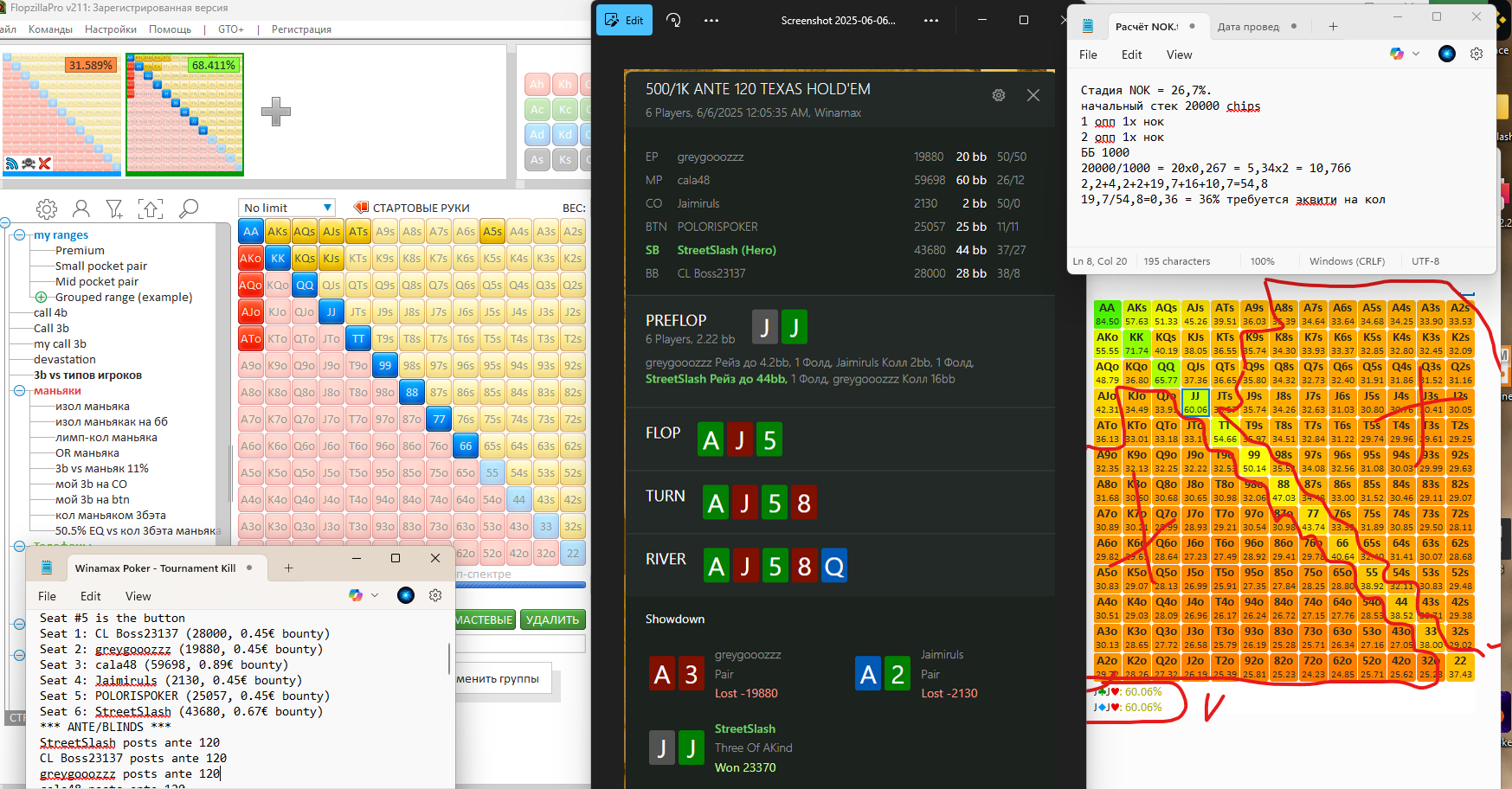Click UTF-8 encoding in Notepad status bar

1425,261
